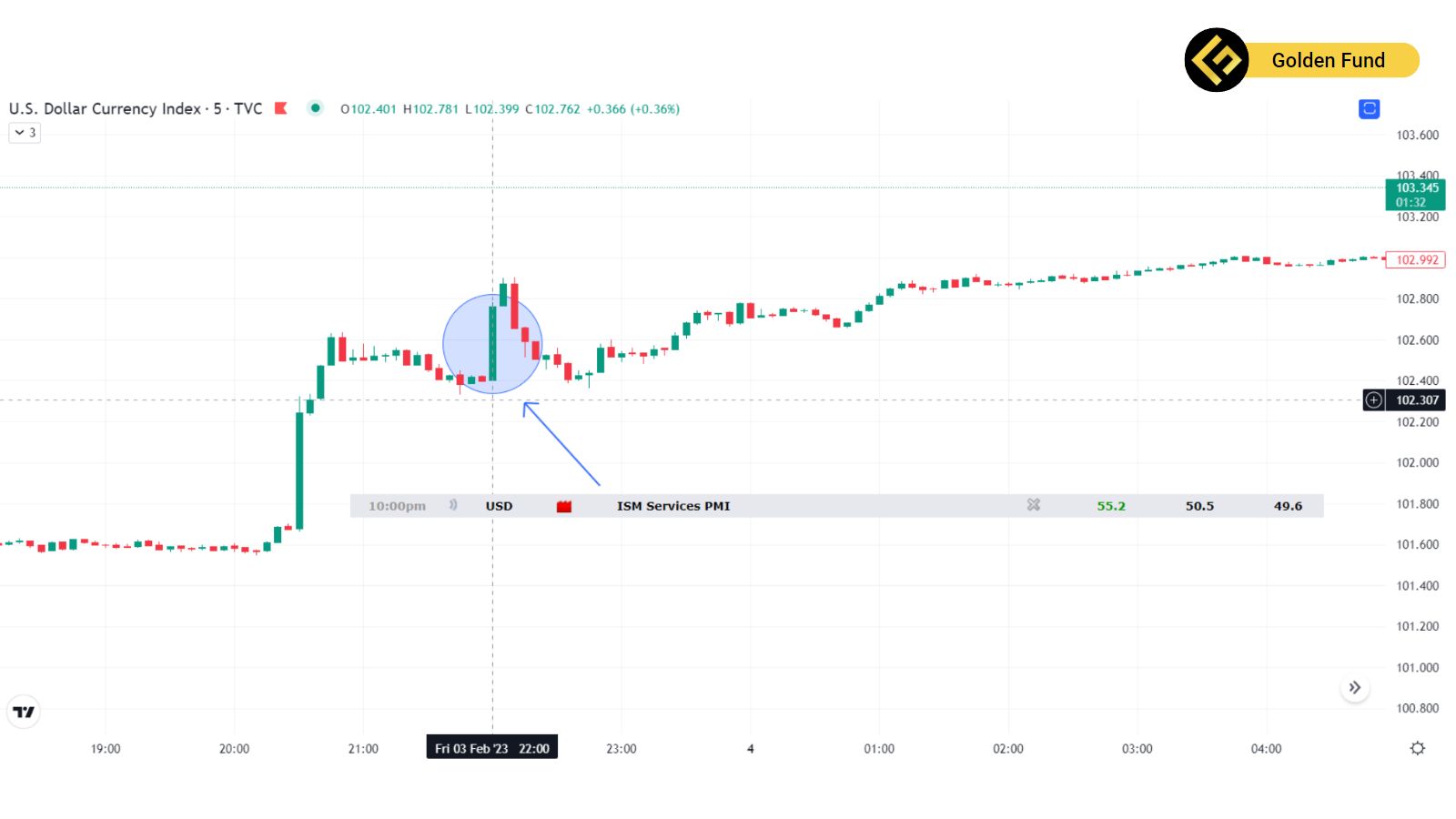Click the Golden Fund label
Viewport: 1456px width, 819px height.
coord(1328,60)
